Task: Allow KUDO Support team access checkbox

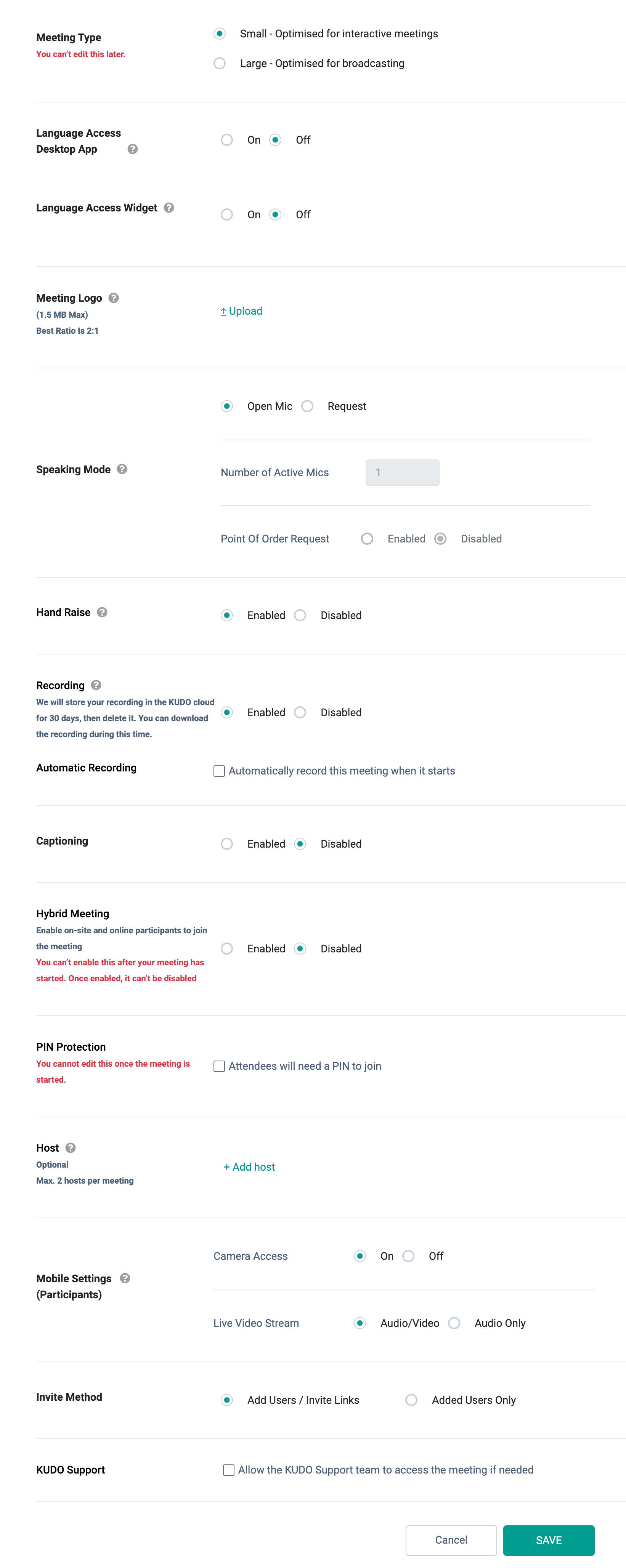Action: click(x=228, y=1469)
